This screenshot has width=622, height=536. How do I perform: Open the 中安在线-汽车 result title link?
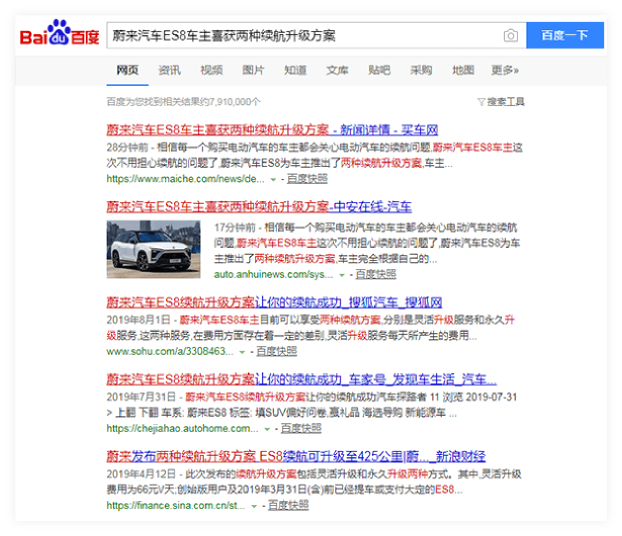click(x=259, y=206)
